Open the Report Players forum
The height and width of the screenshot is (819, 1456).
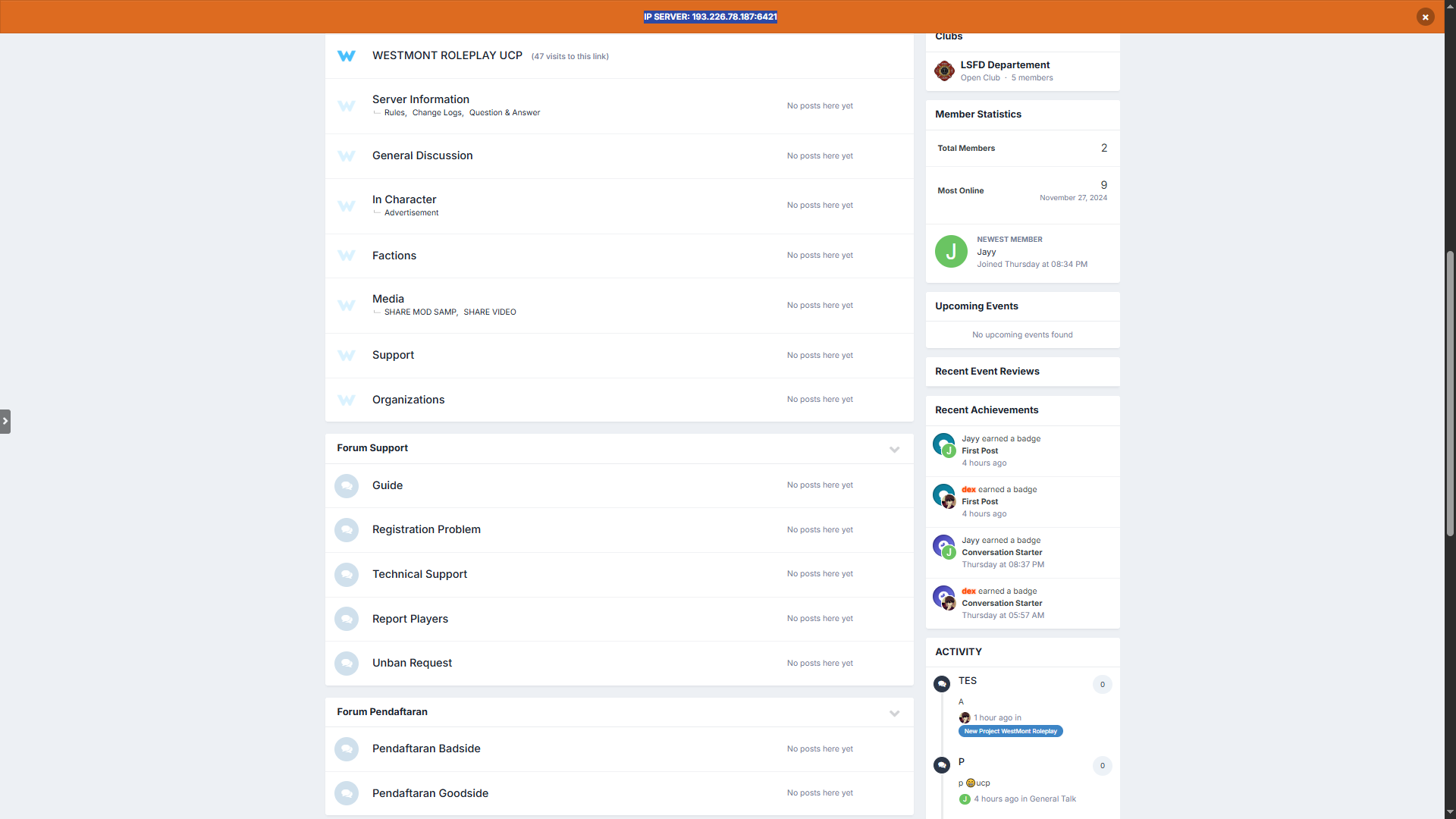(x=410, y=619)
